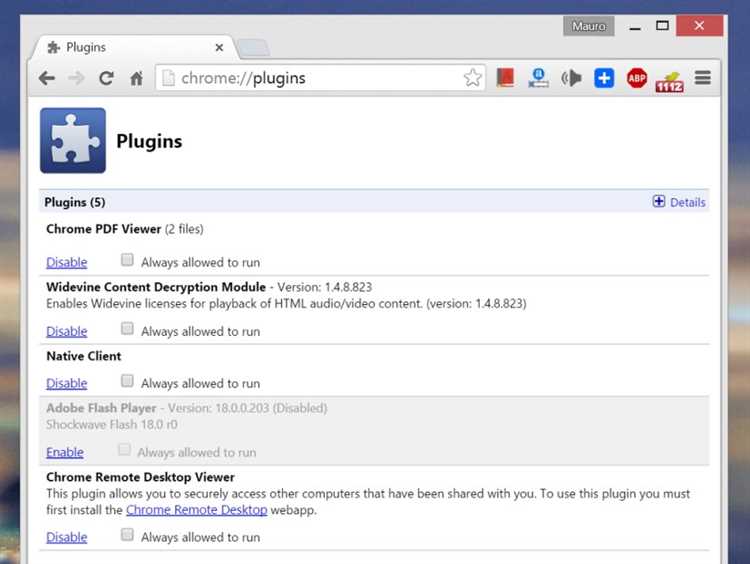Open the Home page button
The height and width of the screenshot is (564, 750).
click(136, 78)
